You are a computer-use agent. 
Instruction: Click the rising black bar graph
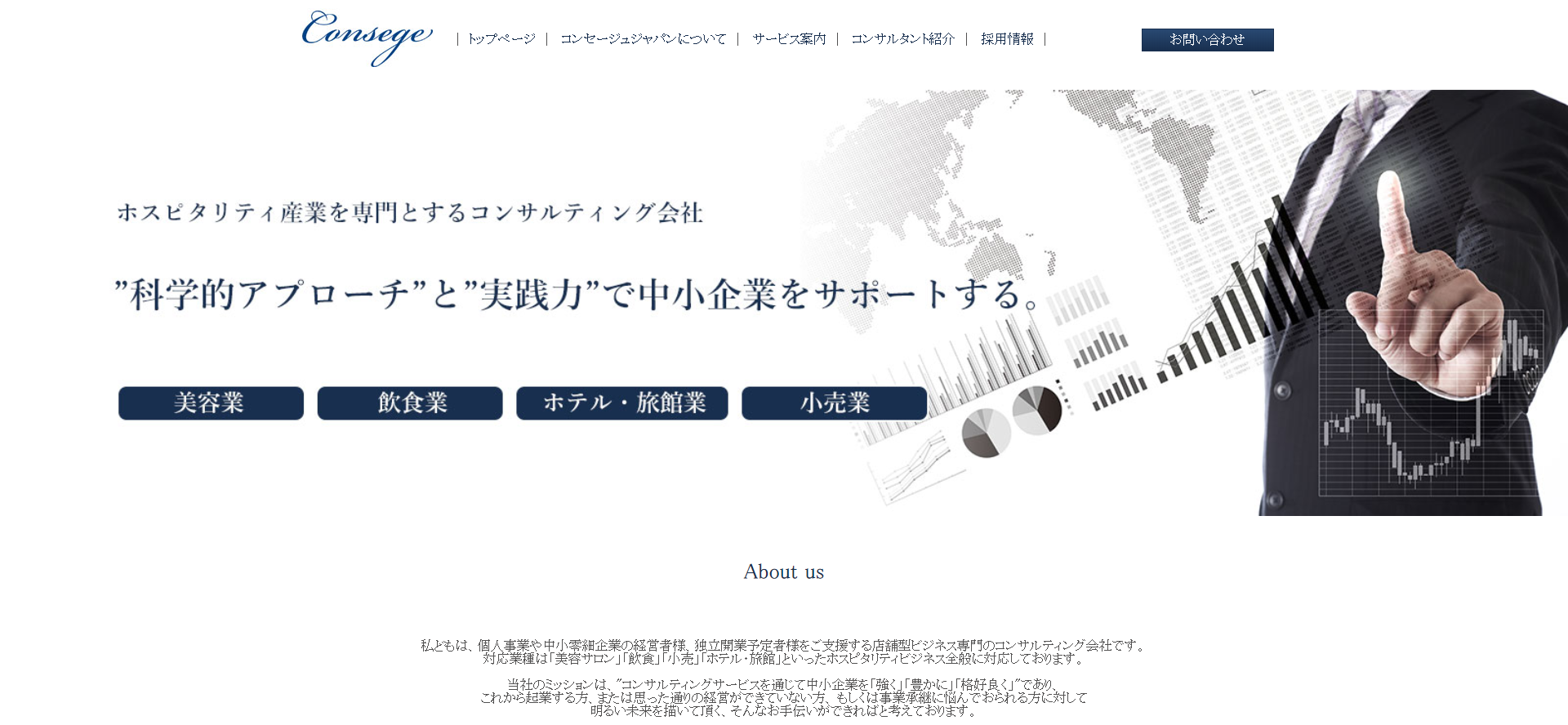tap(1241, 310)
